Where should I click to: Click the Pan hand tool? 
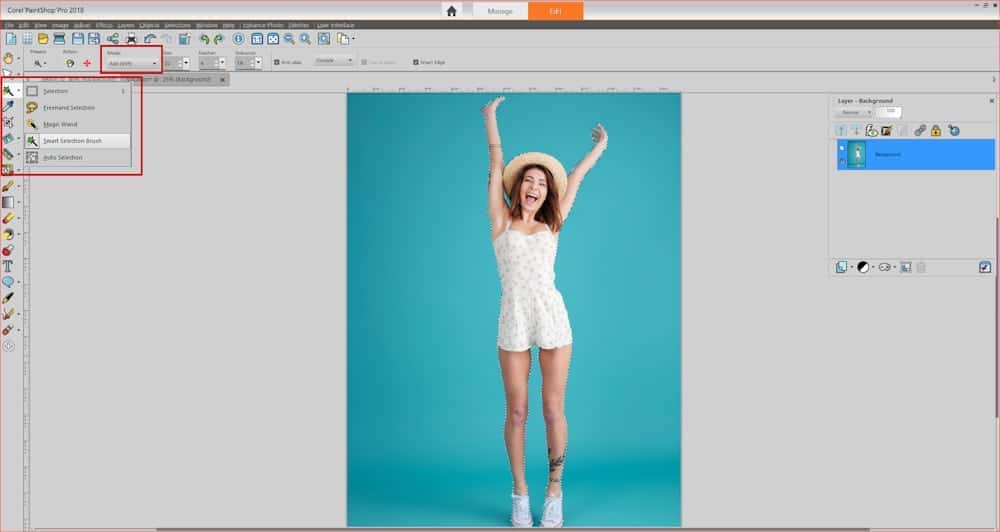8,57
